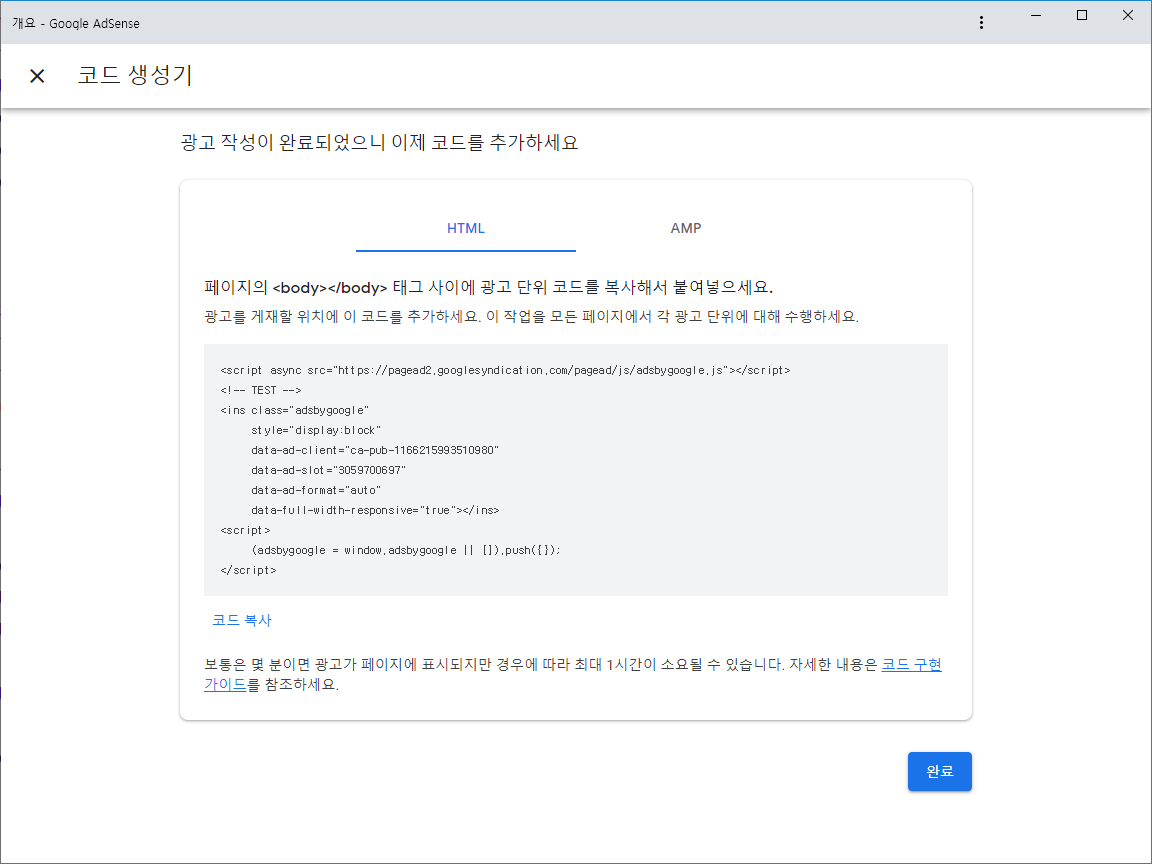Click the adsbygoogle push script line
Screen dimensions: 1152x864
coord(406,550)
